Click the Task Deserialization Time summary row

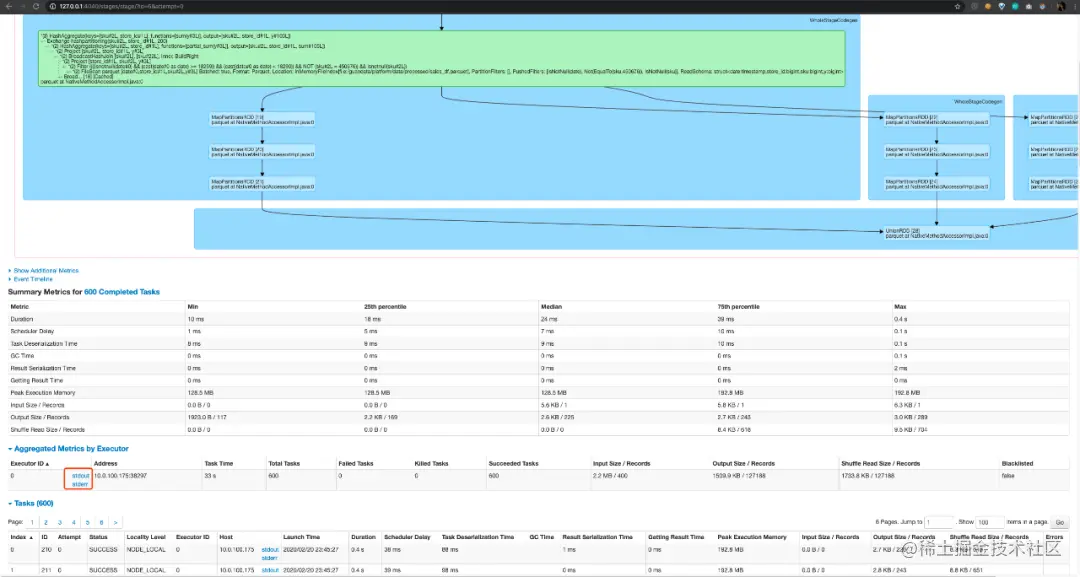pos(539,344)
